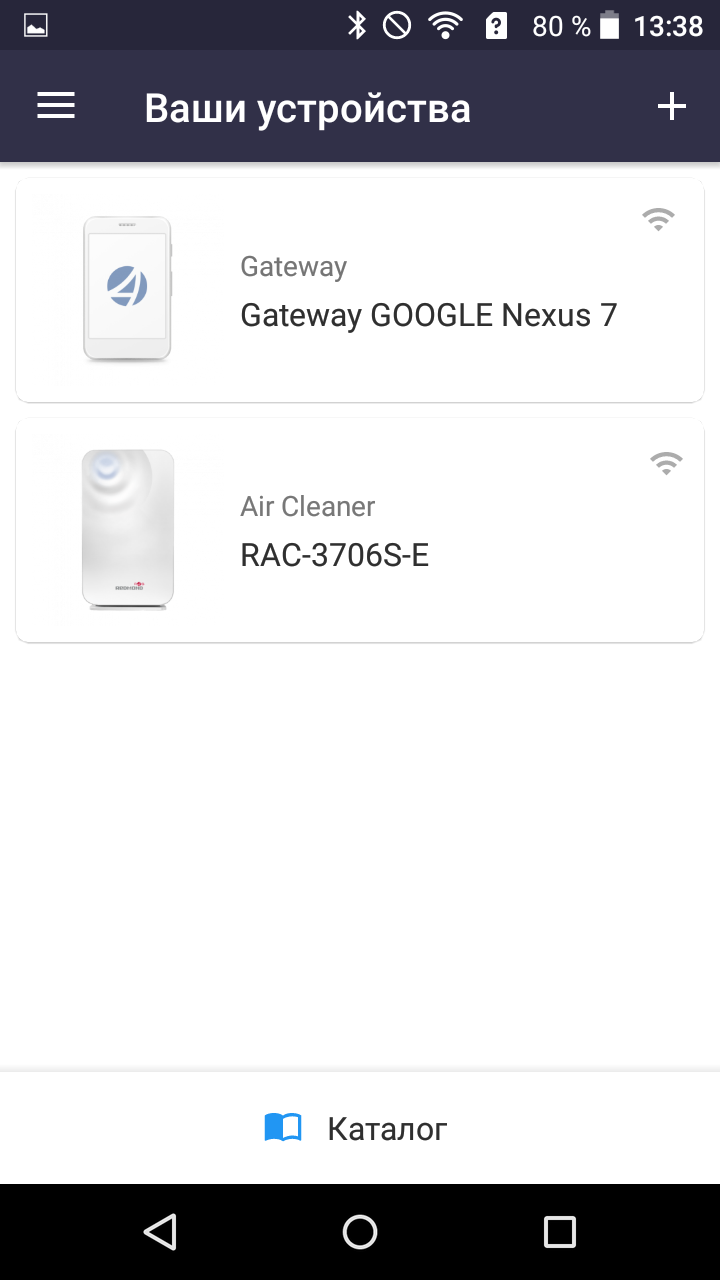Open the hamburger navigation menu

tap(56, 107)
